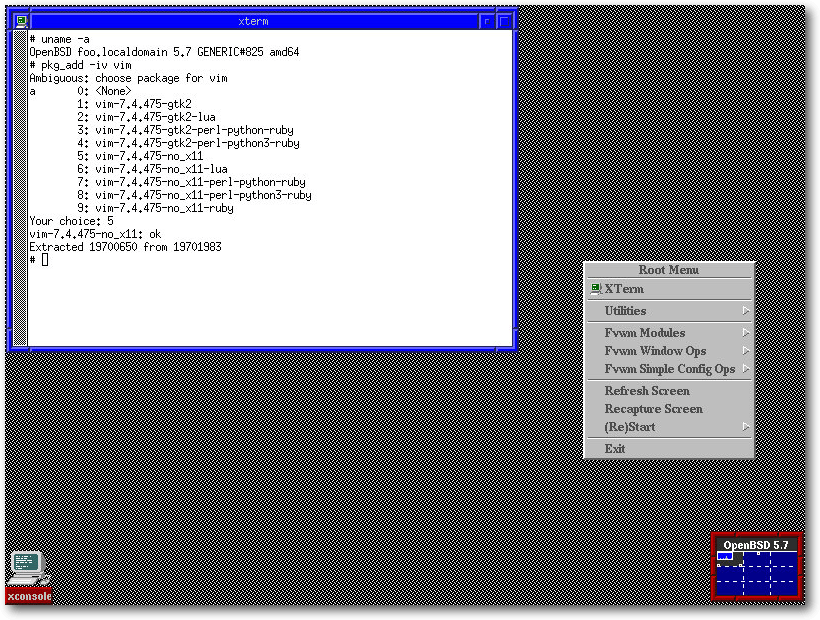Screen dimensions: 820x620
Task: Expand the Fvwm Simple Config Ops arrow
Action: tap(746, 369)
